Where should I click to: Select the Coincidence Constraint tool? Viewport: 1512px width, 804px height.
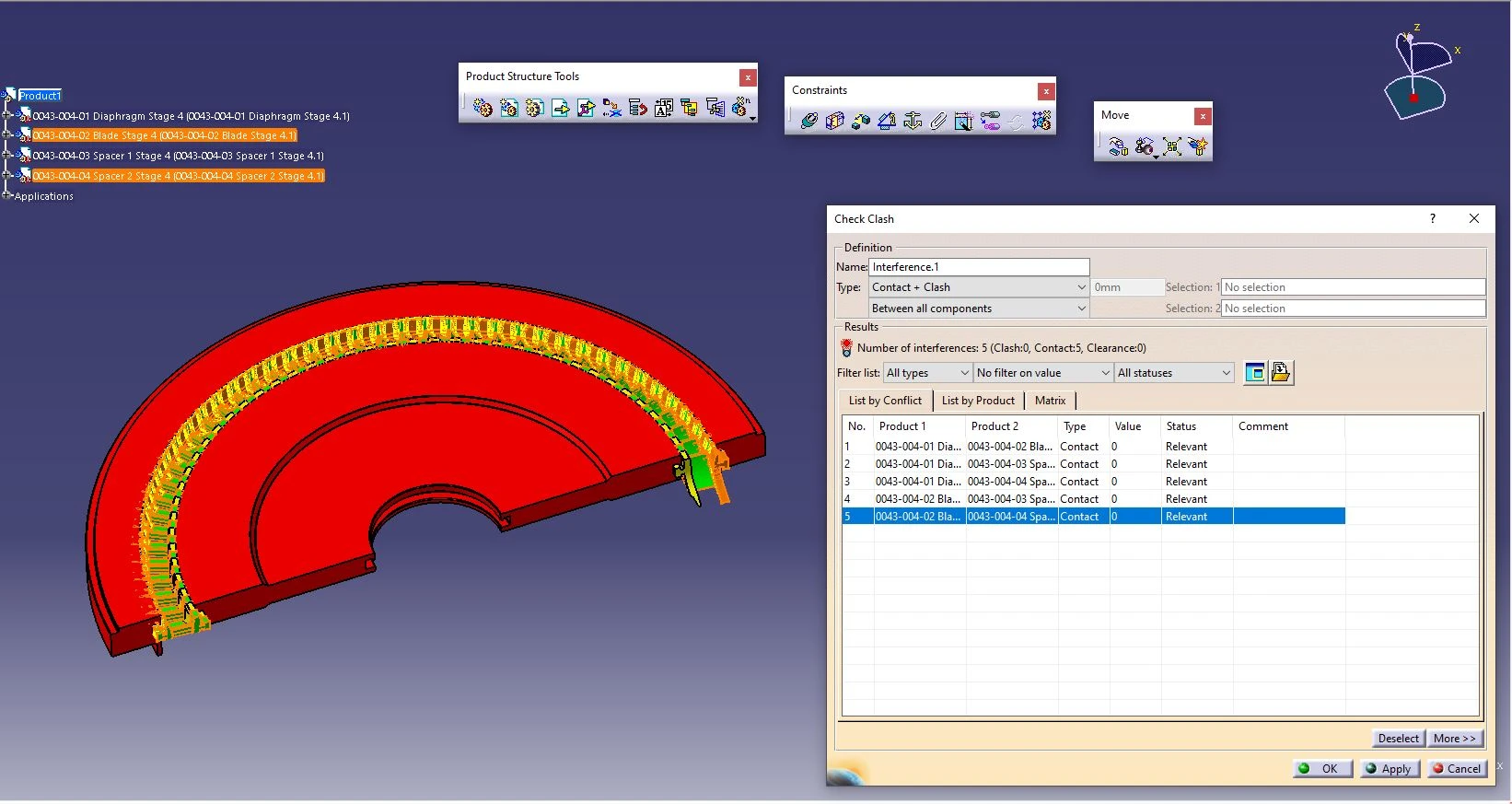tap(809, 121)
